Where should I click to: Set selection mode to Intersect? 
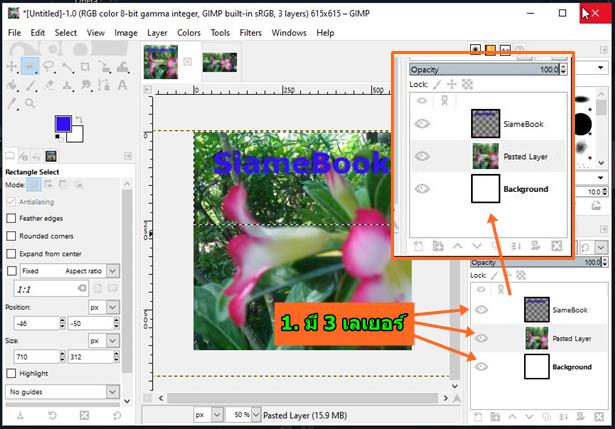point(79,184)
